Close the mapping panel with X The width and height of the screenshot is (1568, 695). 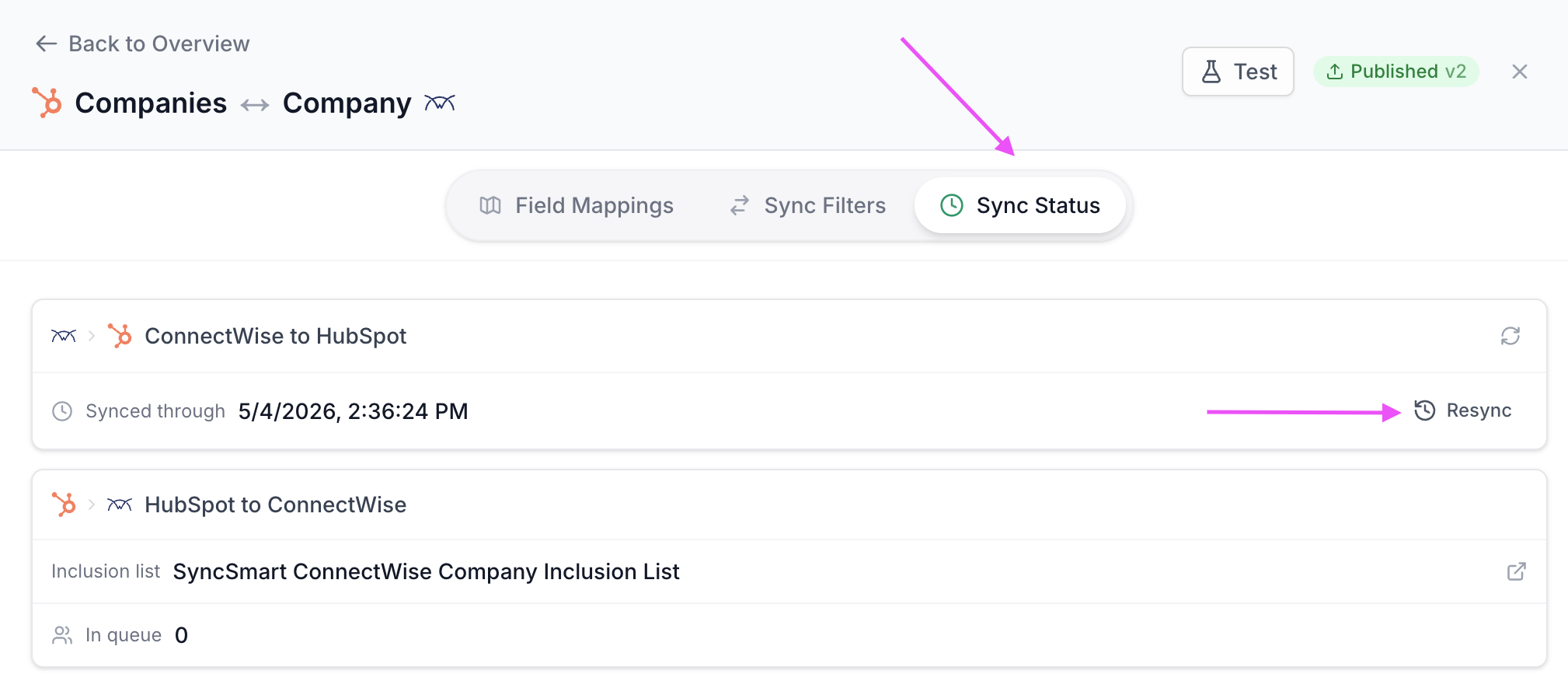1520,72
